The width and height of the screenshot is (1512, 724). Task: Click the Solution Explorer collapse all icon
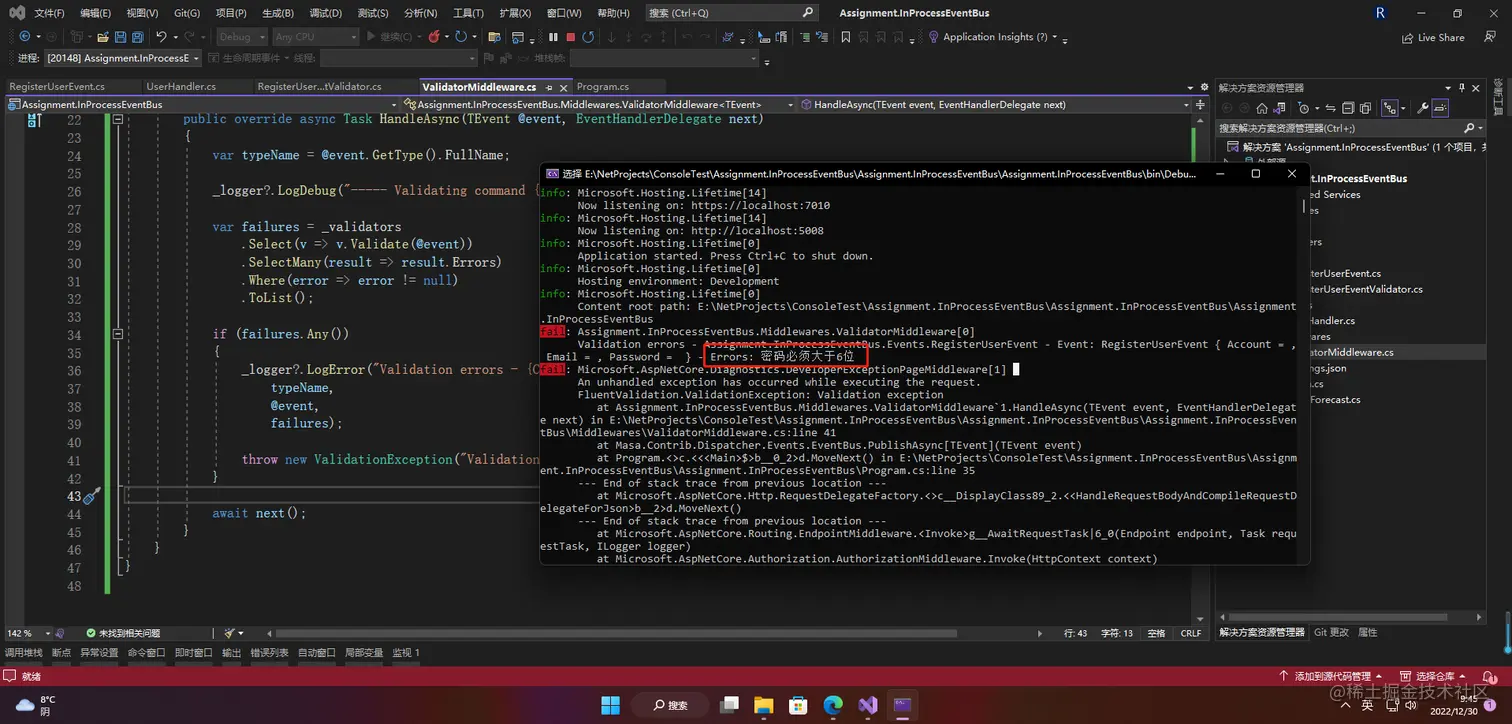coord(1349,108)
